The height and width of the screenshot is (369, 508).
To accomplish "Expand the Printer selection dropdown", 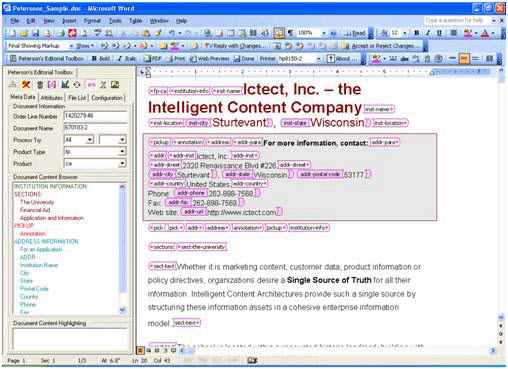I will [x=318, y=59].
